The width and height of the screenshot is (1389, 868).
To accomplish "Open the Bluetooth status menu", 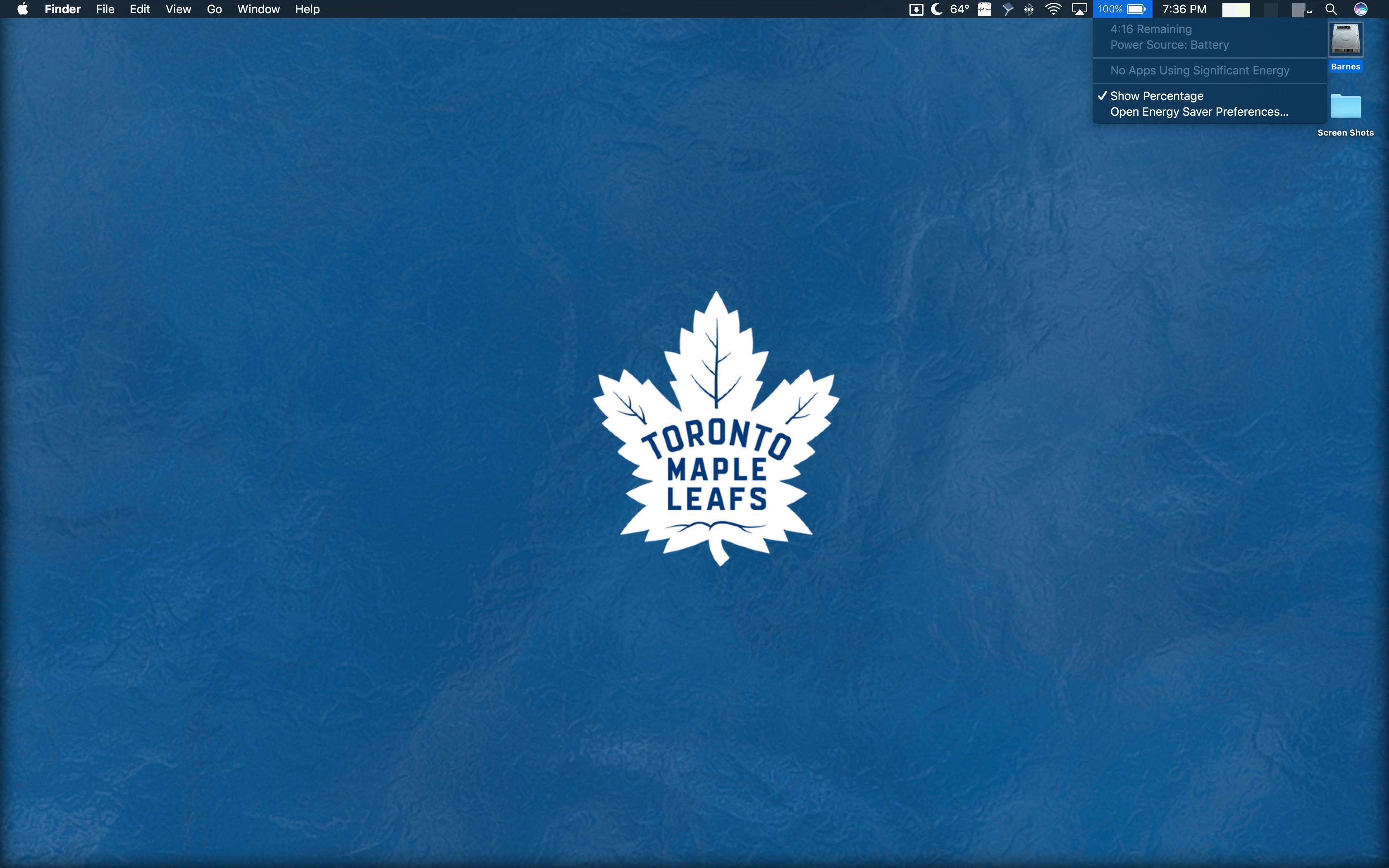I will tap(1029, 9).
